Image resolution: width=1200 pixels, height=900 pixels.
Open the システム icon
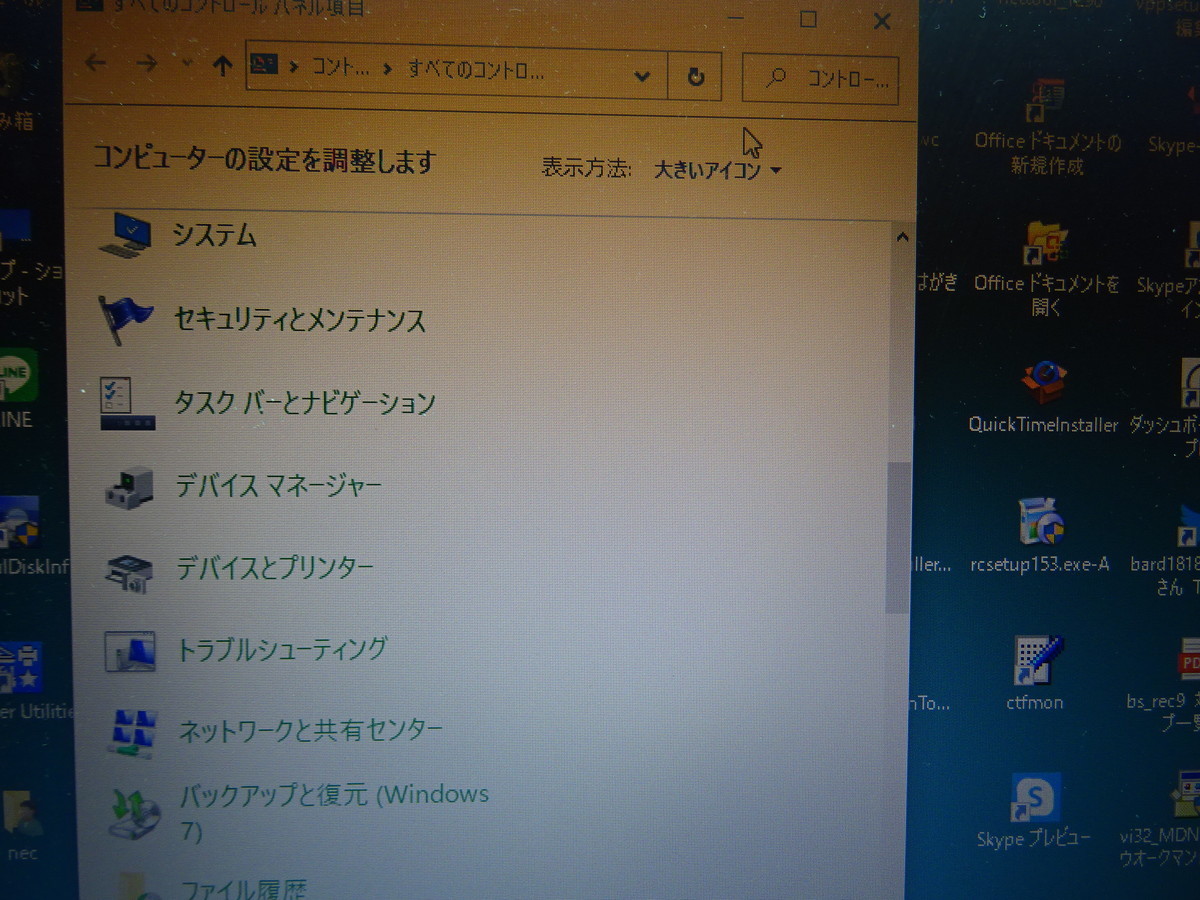tap(127, 234)
